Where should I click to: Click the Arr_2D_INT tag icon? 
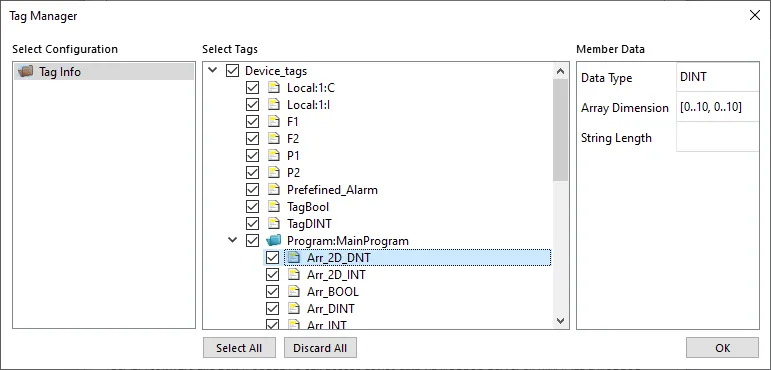[294, 275]
